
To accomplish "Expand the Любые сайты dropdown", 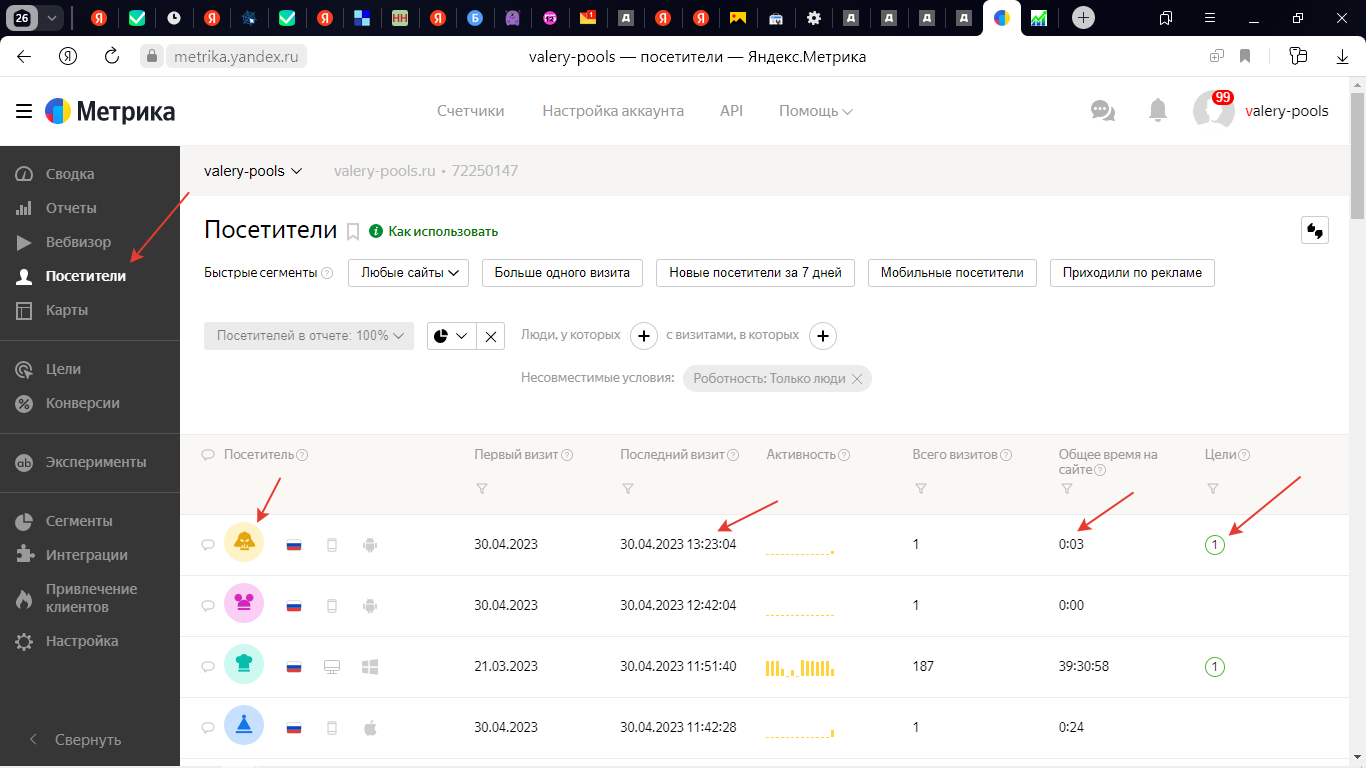I will (x=408, y=273).
